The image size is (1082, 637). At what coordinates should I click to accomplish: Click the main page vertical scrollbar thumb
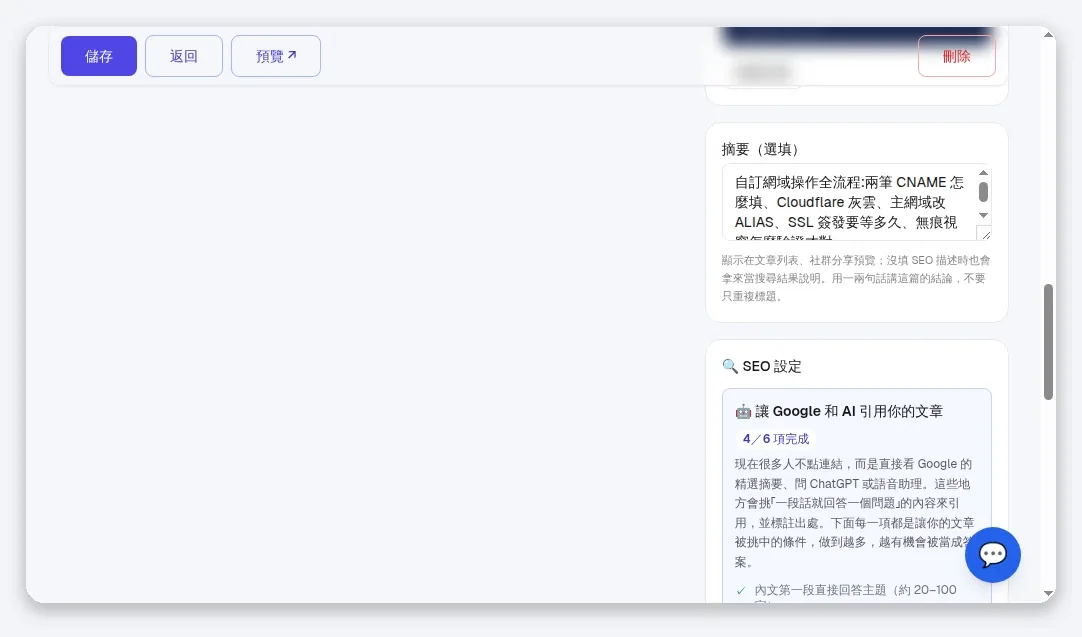pyautogui.click(x=1048, y=342)
